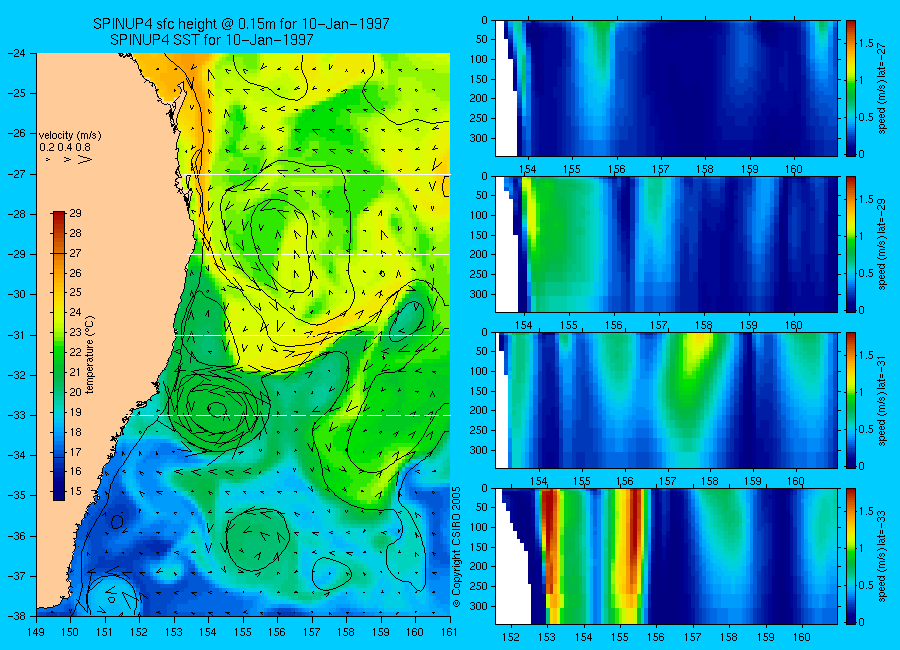Click the -38 latitude label on the map
Viewport: 900px width, 650px height.
(15, 616)
